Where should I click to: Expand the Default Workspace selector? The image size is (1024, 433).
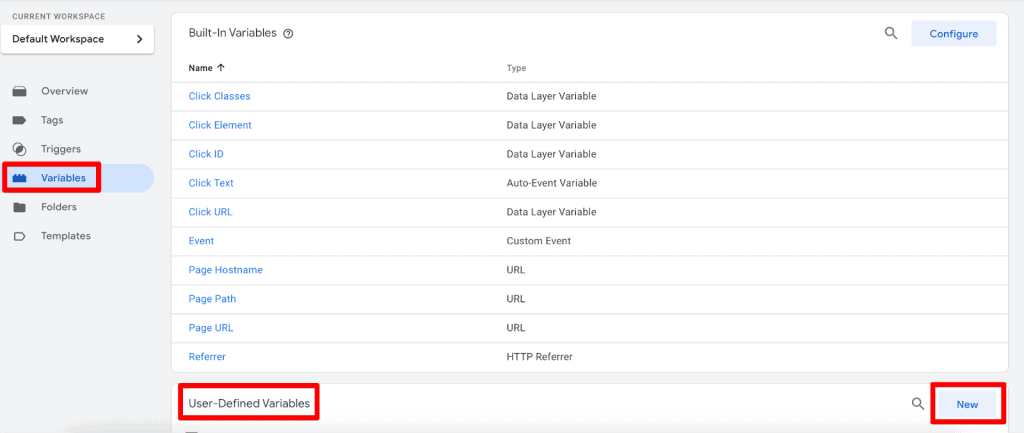pos(78,39)
